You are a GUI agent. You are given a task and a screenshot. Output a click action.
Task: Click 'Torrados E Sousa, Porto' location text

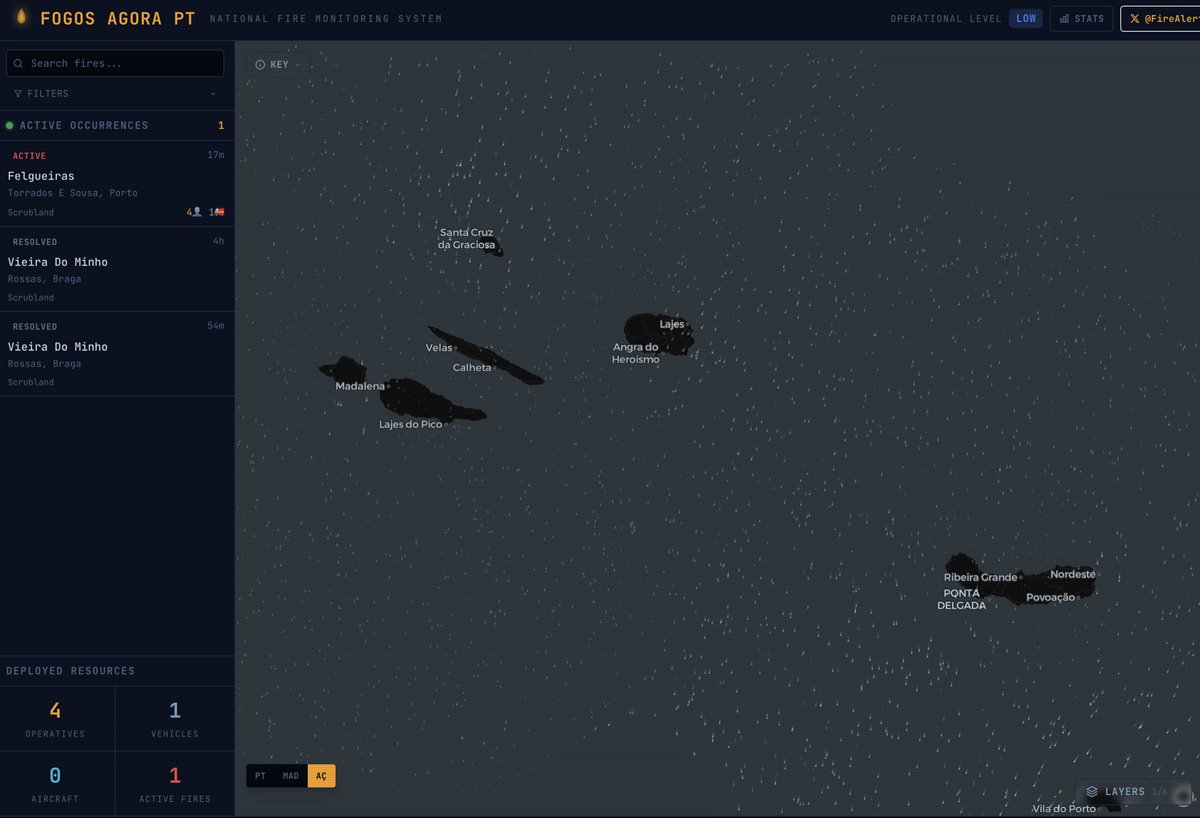coord(73,193)
